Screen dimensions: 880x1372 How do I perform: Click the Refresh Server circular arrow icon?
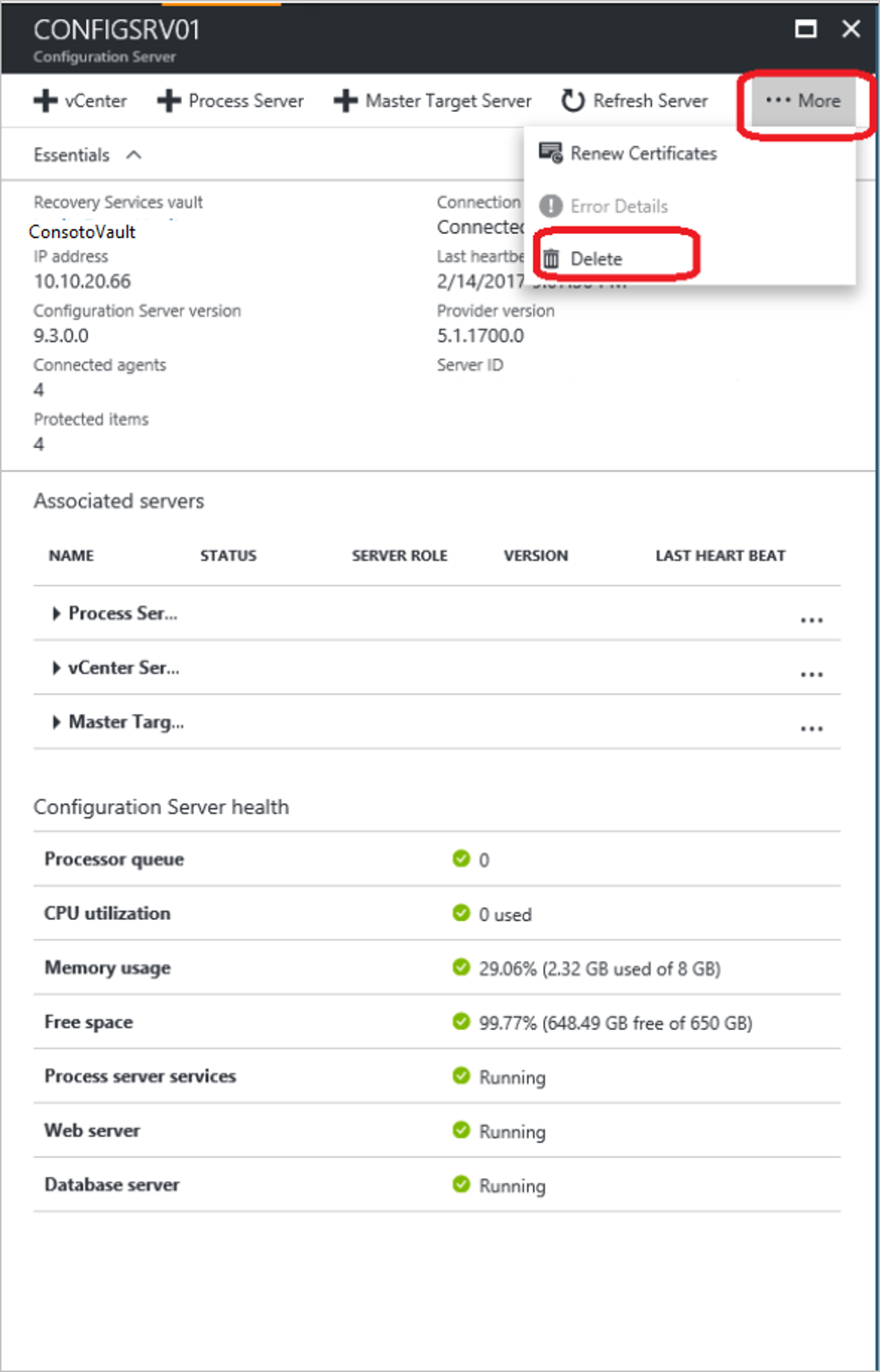tap(573, 101)
